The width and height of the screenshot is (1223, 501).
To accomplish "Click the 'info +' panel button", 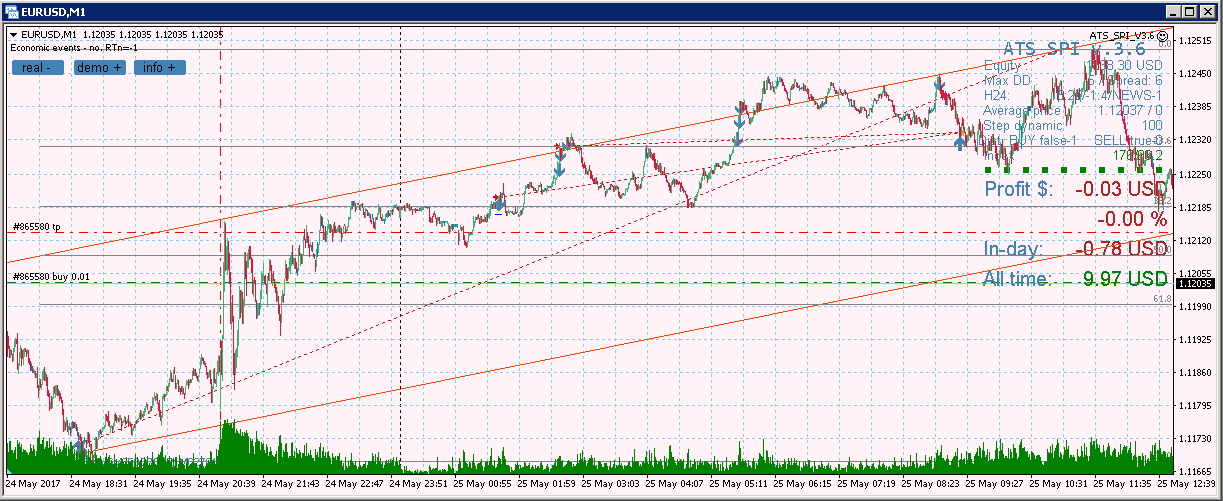I will click(x=160, y=68).
